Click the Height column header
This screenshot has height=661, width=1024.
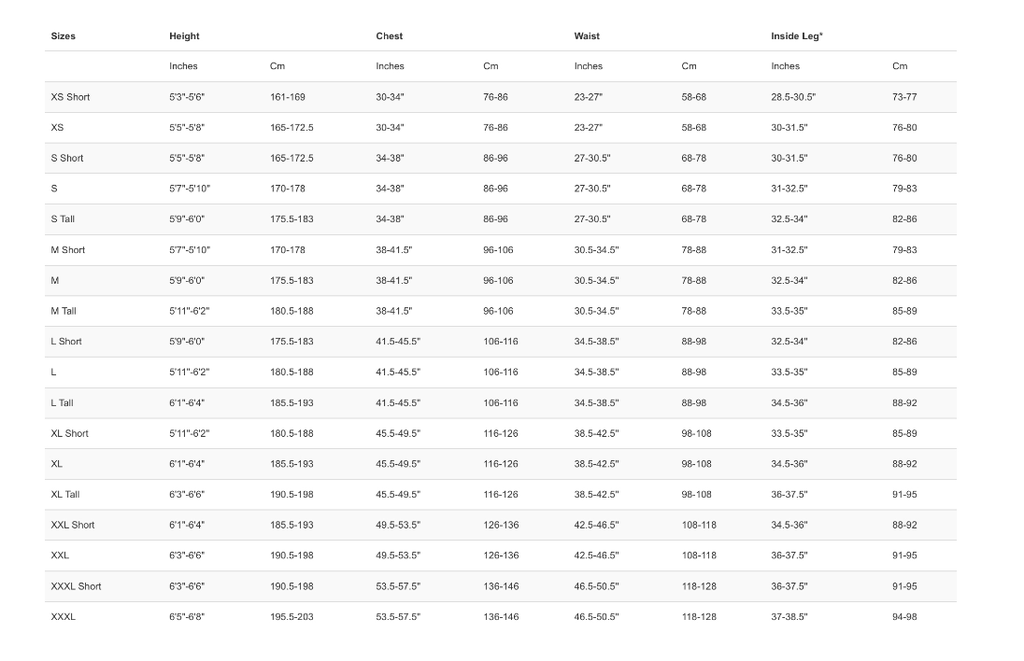pyautogui.click(x=184, y=36)
